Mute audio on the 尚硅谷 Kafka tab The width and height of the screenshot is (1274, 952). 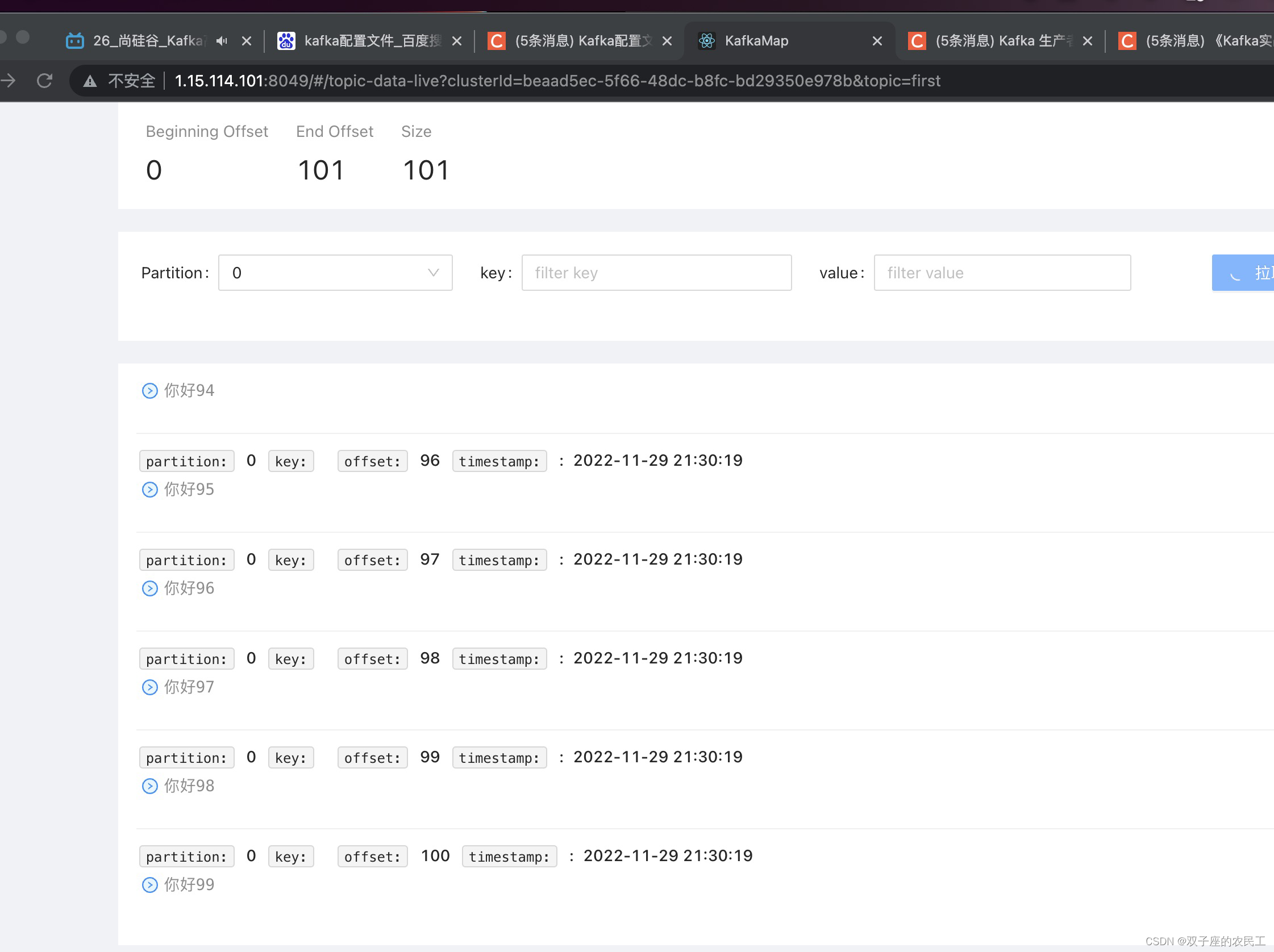pyautogui.click(x=222, y=41)
